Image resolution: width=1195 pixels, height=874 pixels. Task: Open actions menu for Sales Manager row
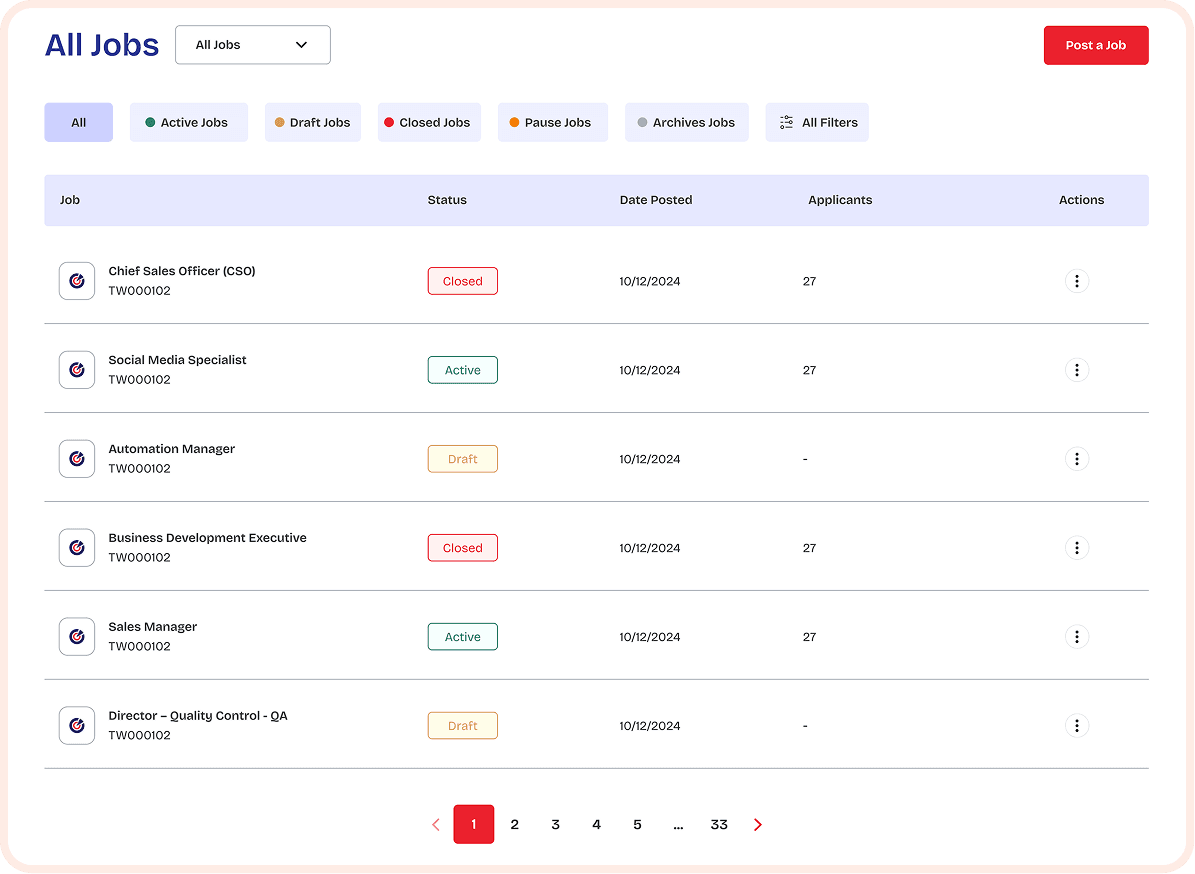1076,637
